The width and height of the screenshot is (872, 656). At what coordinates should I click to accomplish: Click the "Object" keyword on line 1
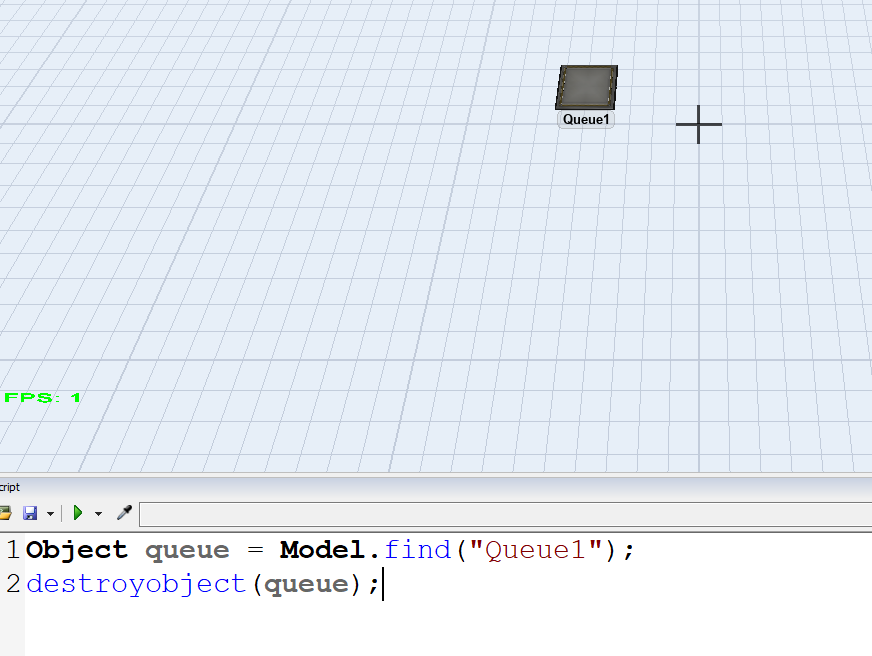click(x=77, y=550)
